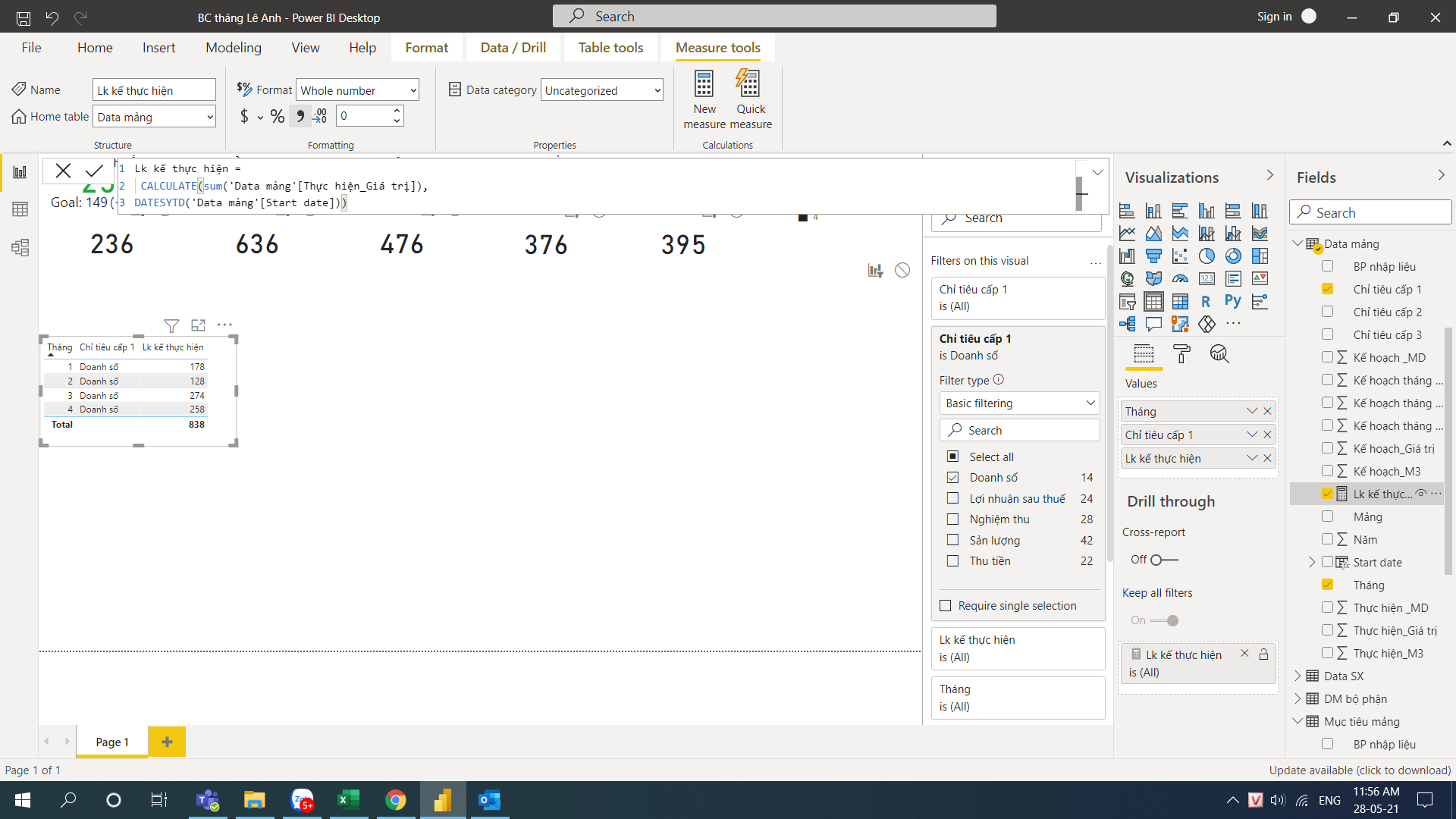The height and width of the screenshot is (819, 1456).
Task: Switch to Data view in left sidebar
Action: point(20,209)
